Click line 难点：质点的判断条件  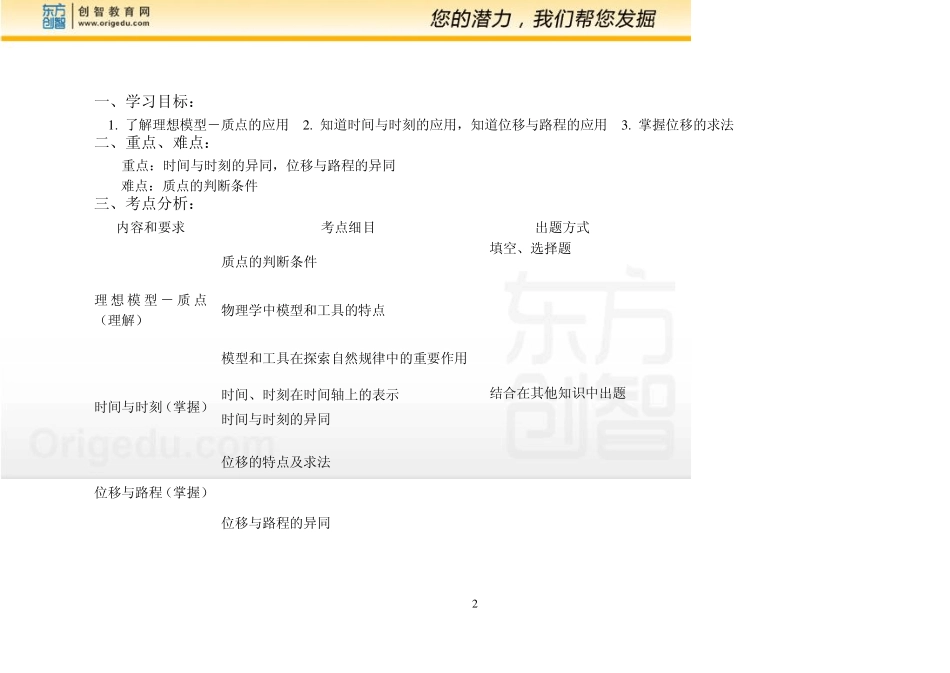pos(190,186)
